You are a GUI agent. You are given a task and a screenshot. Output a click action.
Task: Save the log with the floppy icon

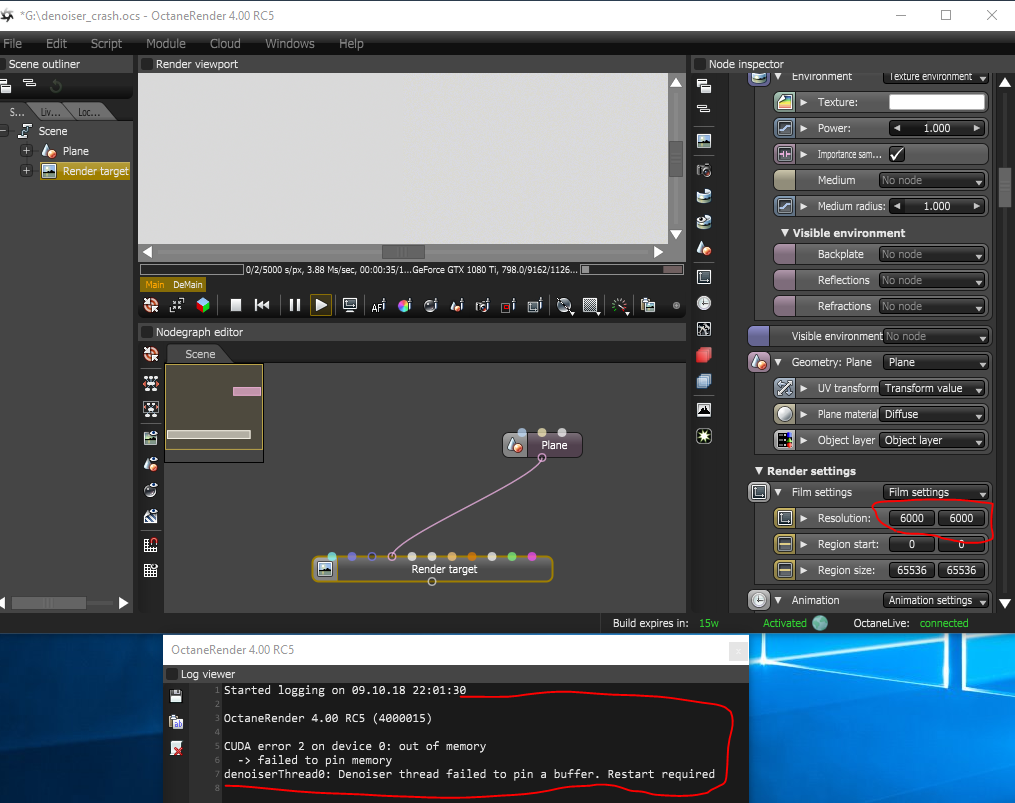[176, 696]
